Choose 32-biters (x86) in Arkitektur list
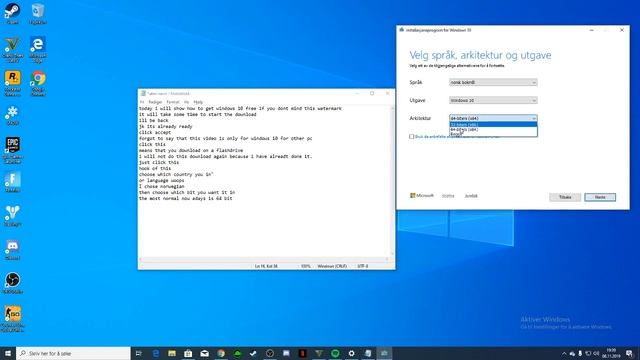This screenshot has height=360, width=640. click(493, 124)
